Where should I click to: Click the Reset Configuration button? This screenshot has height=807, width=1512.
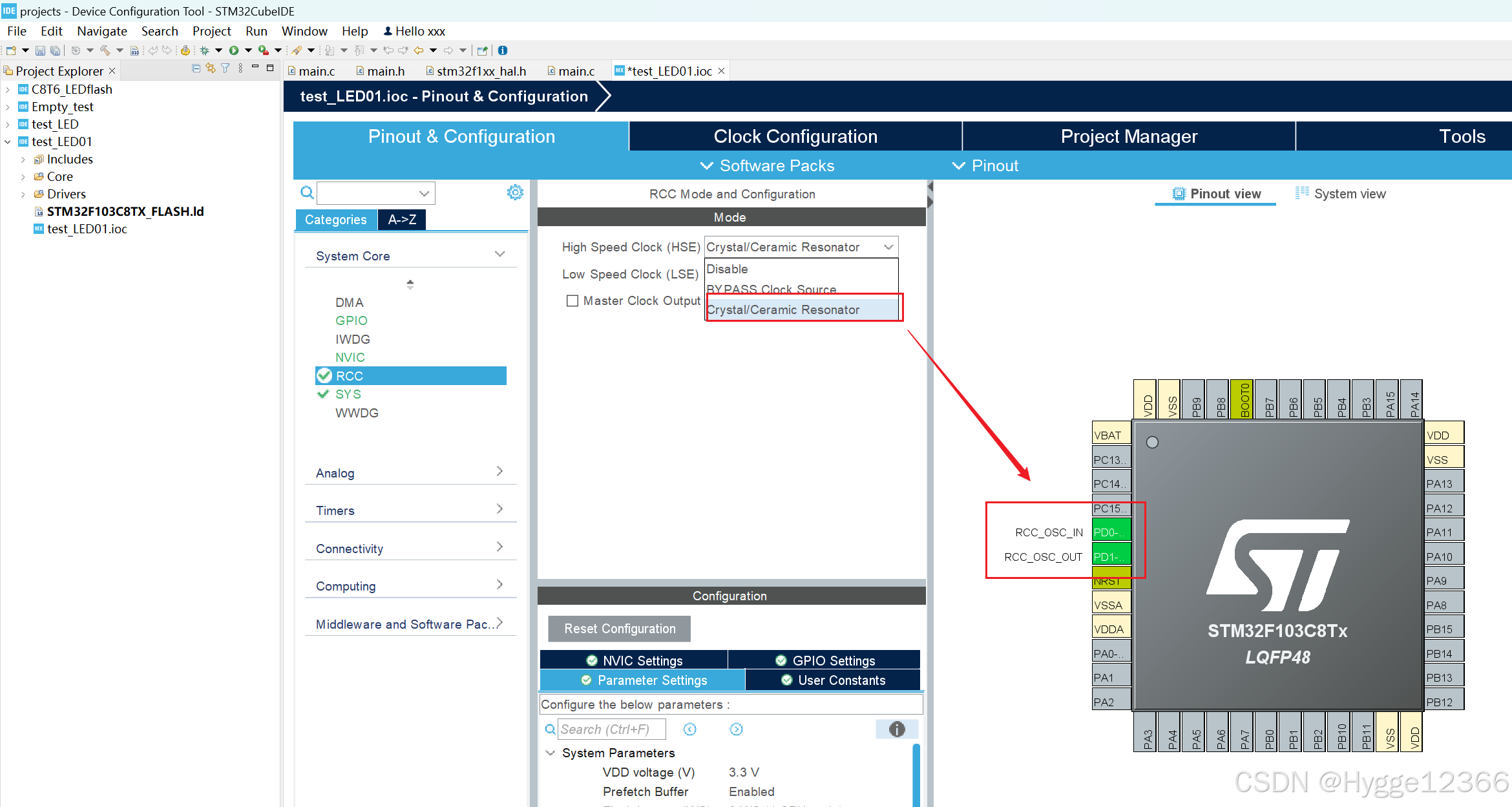click(x=619, y=629)
